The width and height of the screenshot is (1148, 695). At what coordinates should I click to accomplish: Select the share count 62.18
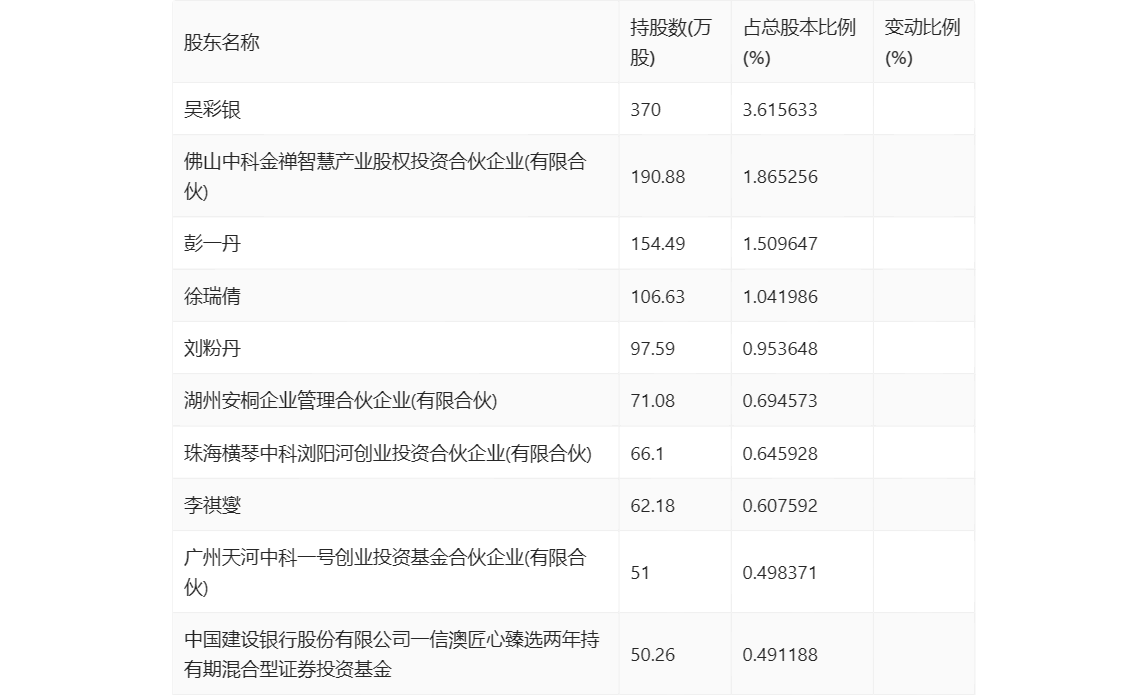click(652, 505)
